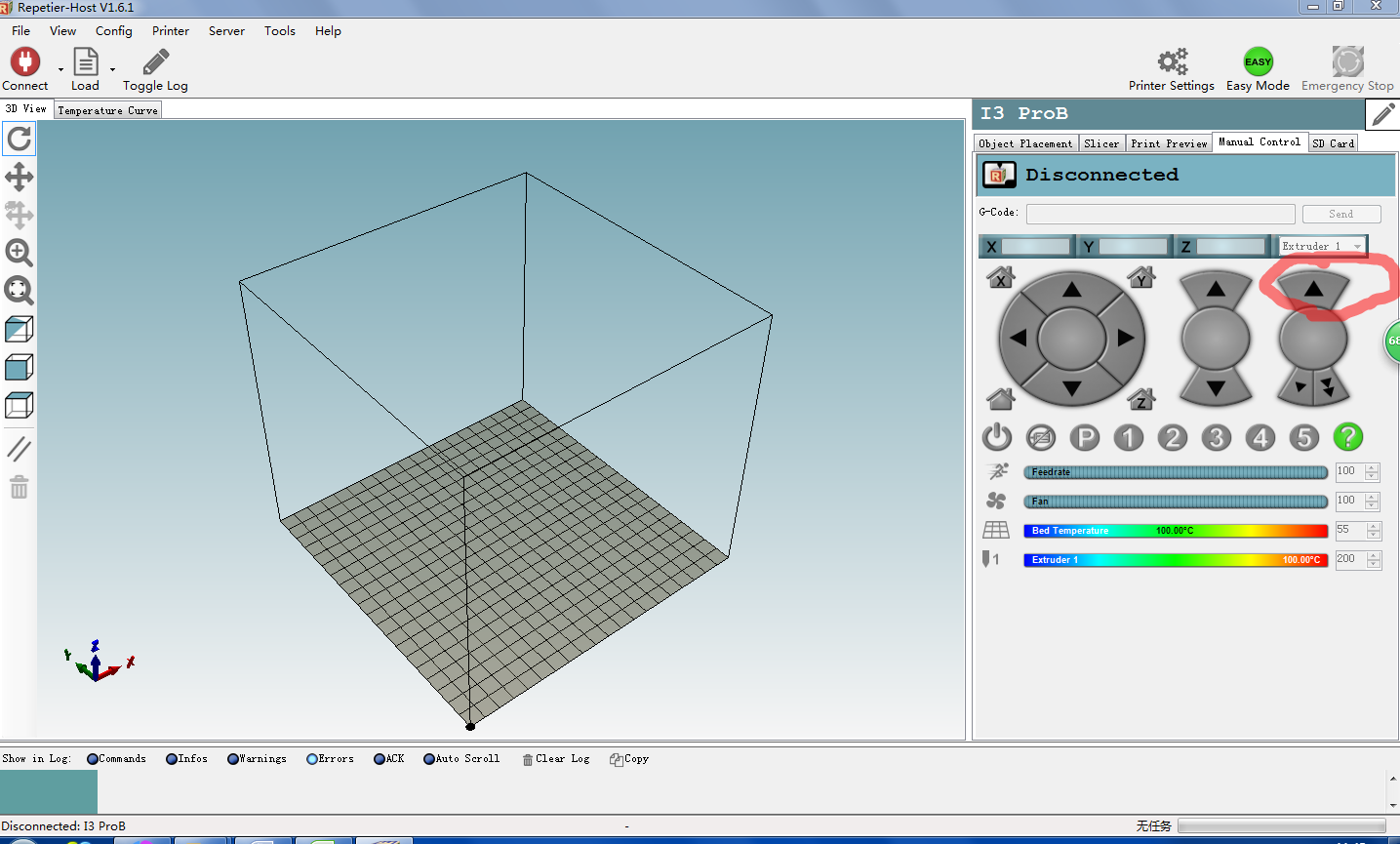This screenshot has width=1400, height=844.
Task: Open Load dropdown arrow
Action: (x=112, y=69)
